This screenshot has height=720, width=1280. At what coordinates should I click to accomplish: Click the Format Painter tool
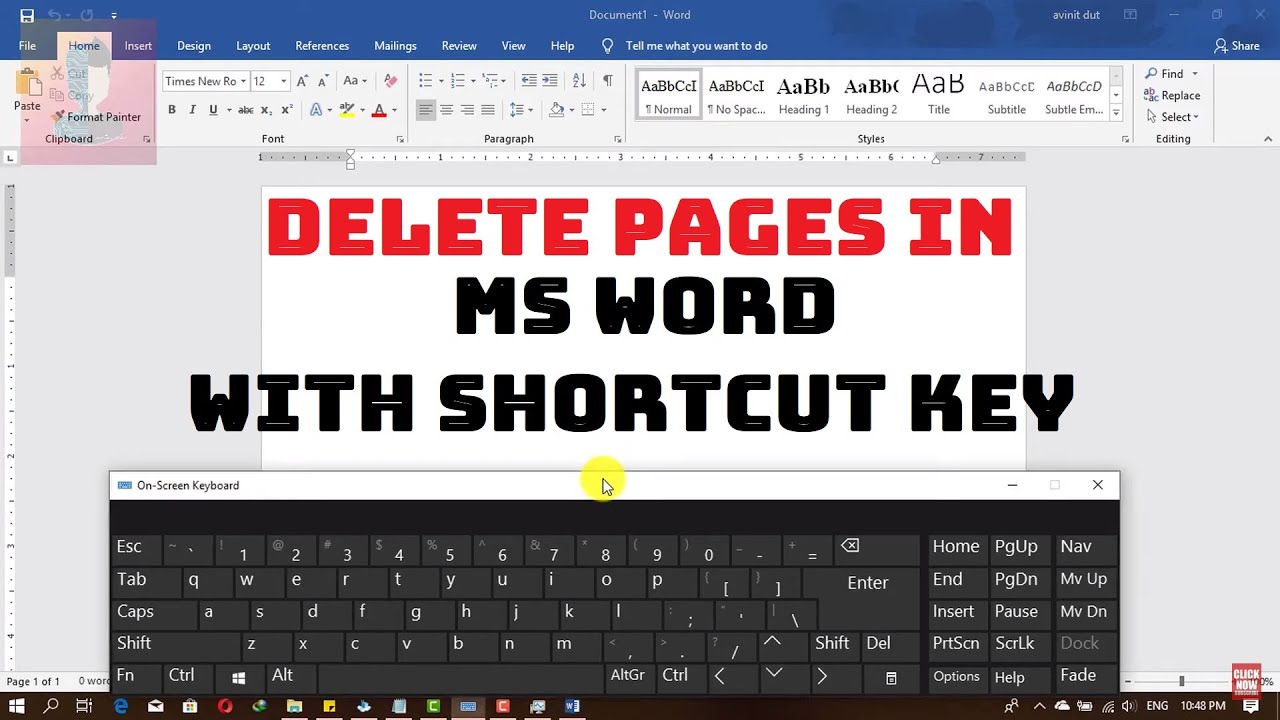coord(97,117)
